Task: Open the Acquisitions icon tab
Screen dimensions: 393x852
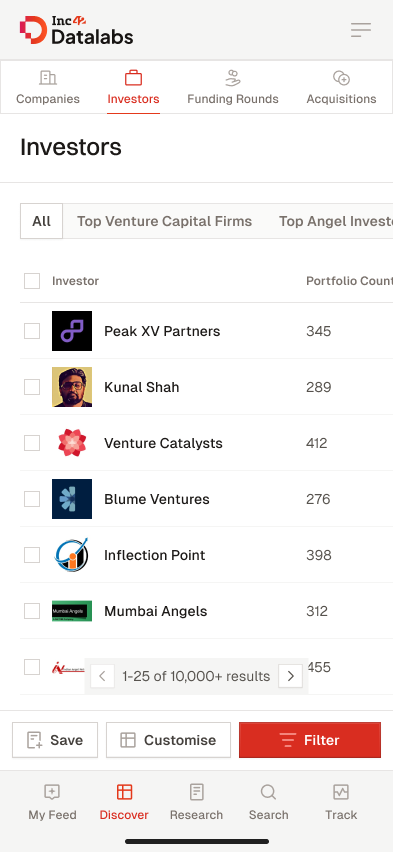Action: click(x=341, y=78)
